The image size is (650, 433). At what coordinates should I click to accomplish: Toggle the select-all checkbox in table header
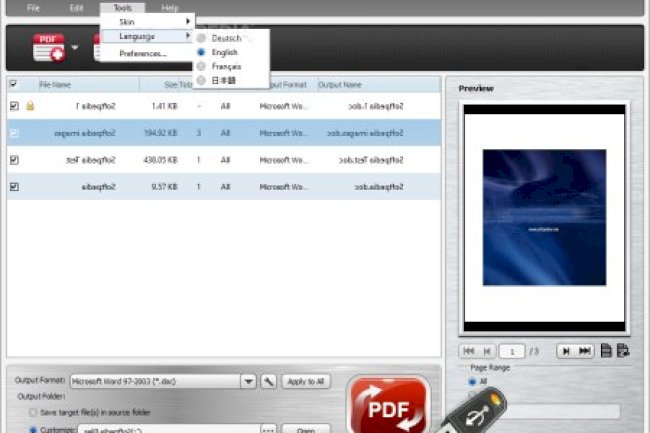(13, 85)
